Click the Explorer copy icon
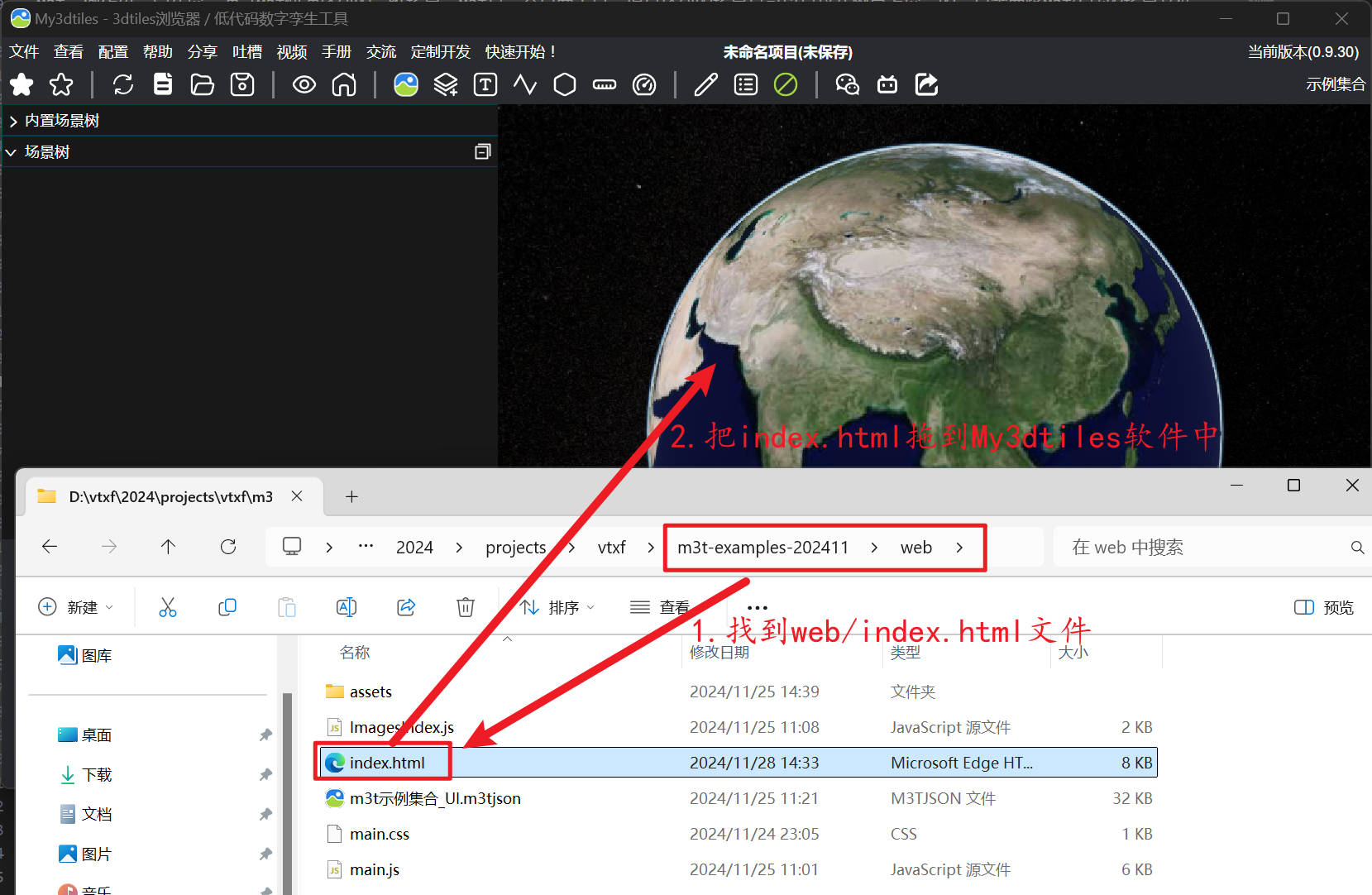Image resolution: width=1372 pixels, height=895 pixels. [227, 607]
